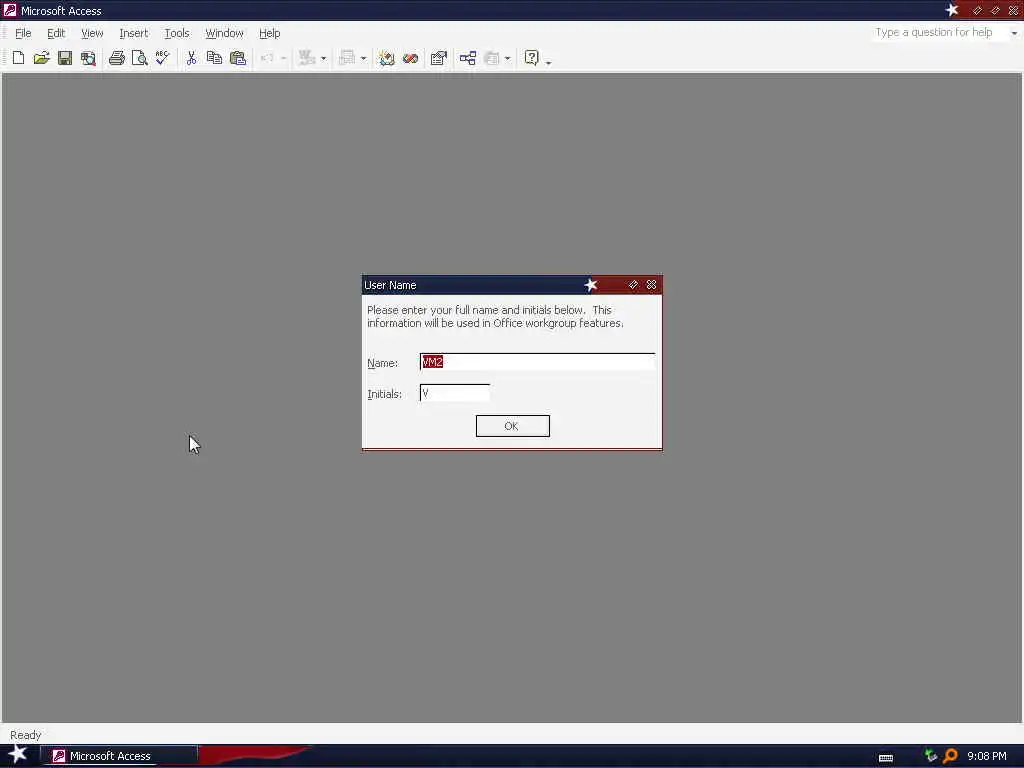Viewport: 1024px width, 768px height.
Task: Click the Name: label in the dialog
Action: coord(383,363)
